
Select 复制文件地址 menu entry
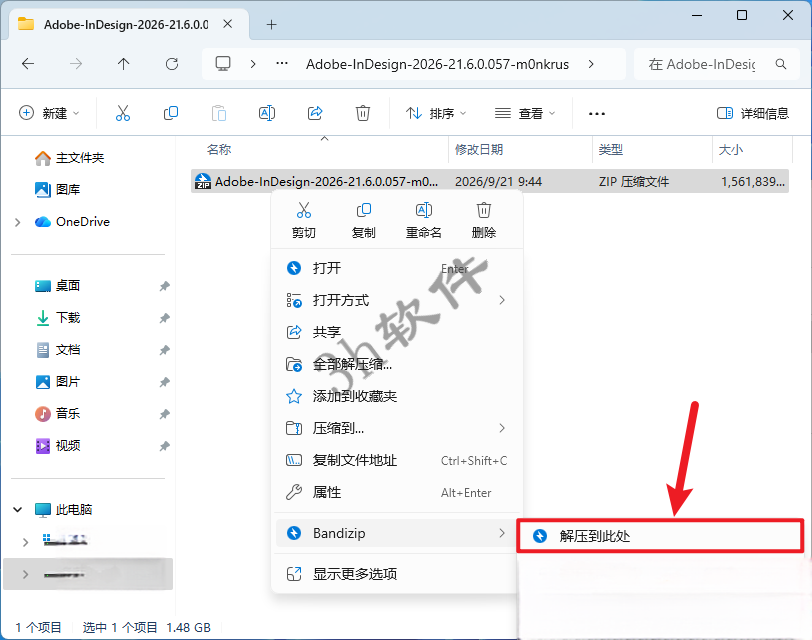(x=397, y=460)
